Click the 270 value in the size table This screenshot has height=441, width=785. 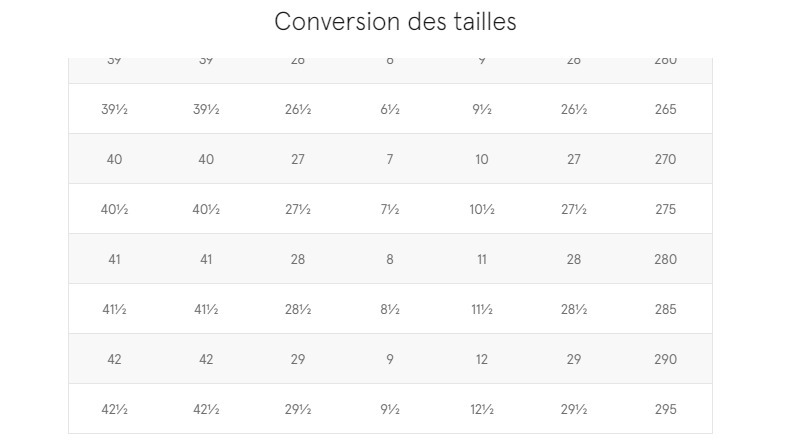coord(665,159)
